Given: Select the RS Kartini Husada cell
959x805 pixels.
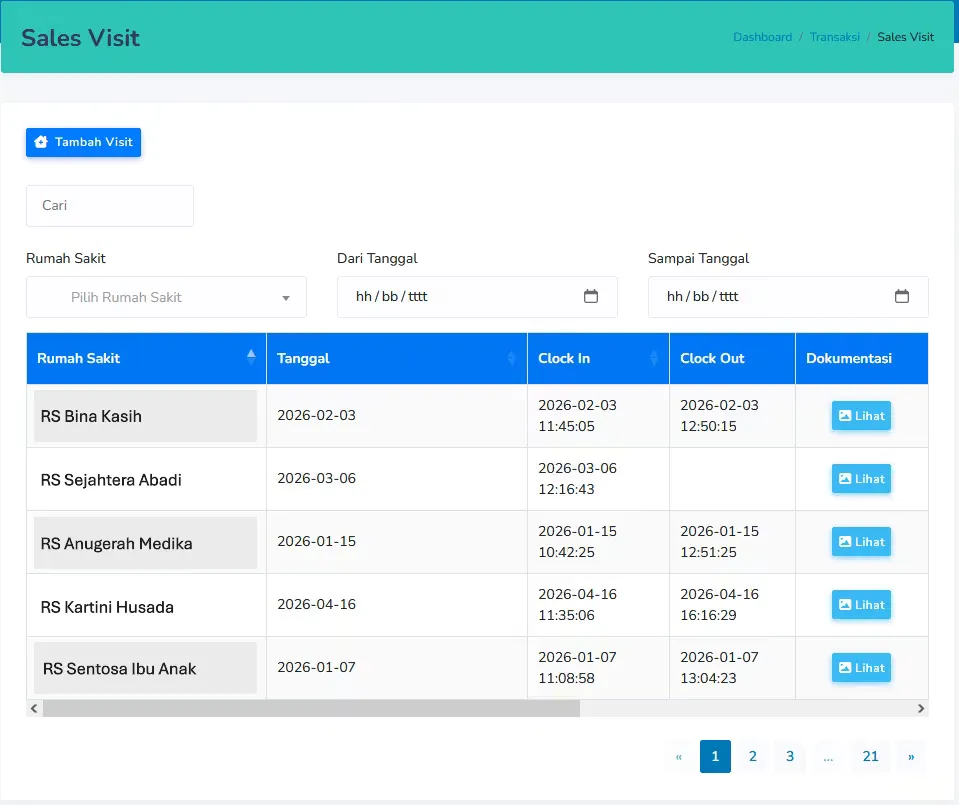Looking at the screenshot, I should point(146,607).
